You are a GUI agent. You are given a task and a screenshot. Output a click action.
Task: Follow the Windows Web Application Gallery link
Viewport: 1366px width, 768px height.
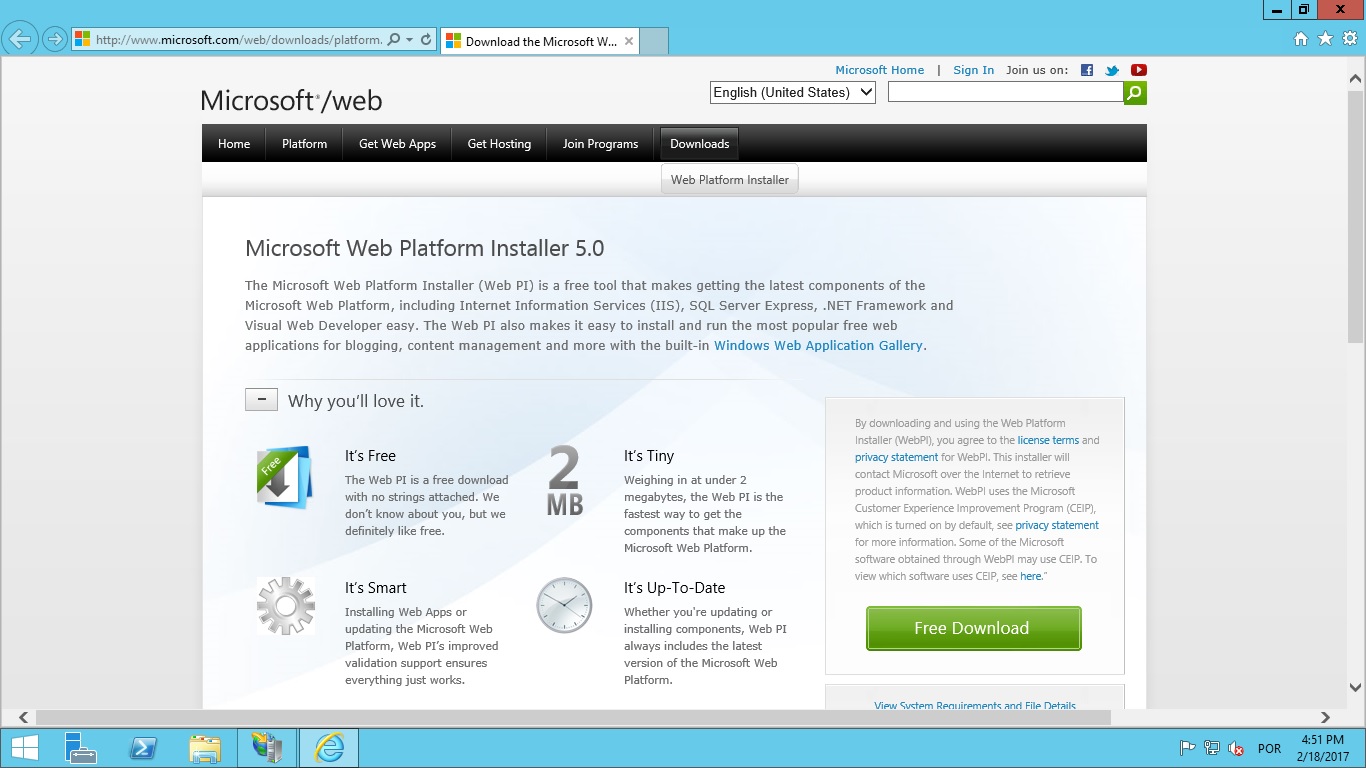click(x=818, y=345)
